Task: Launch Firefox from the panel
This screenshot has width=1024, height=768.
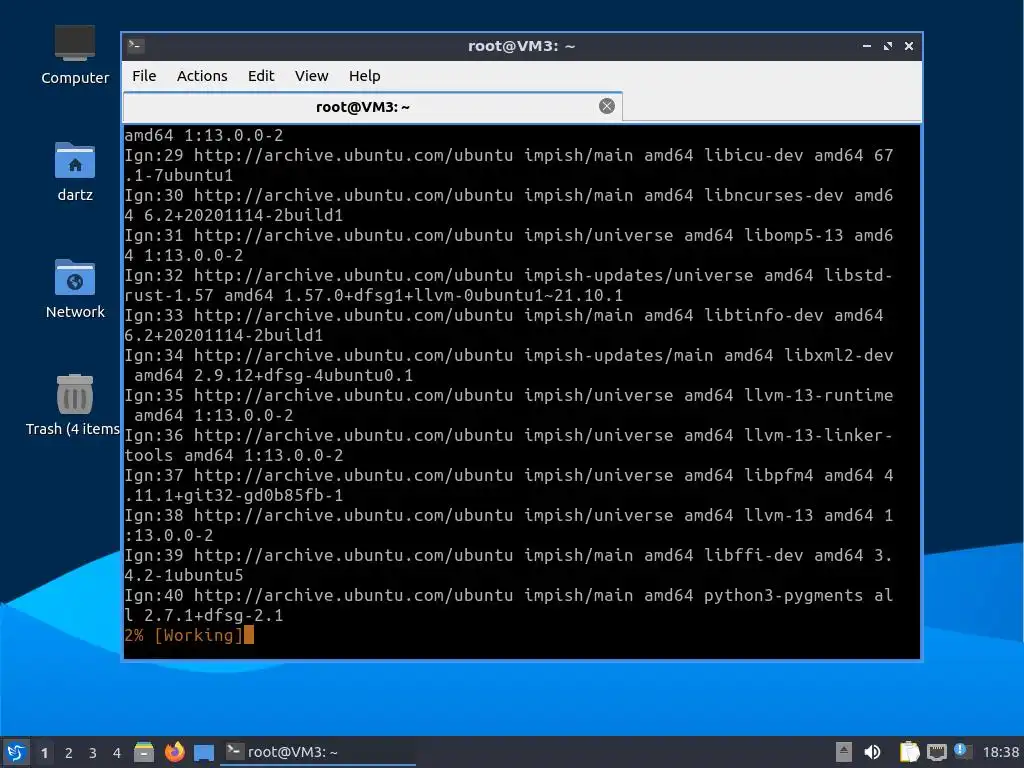Action: [174, 752]
